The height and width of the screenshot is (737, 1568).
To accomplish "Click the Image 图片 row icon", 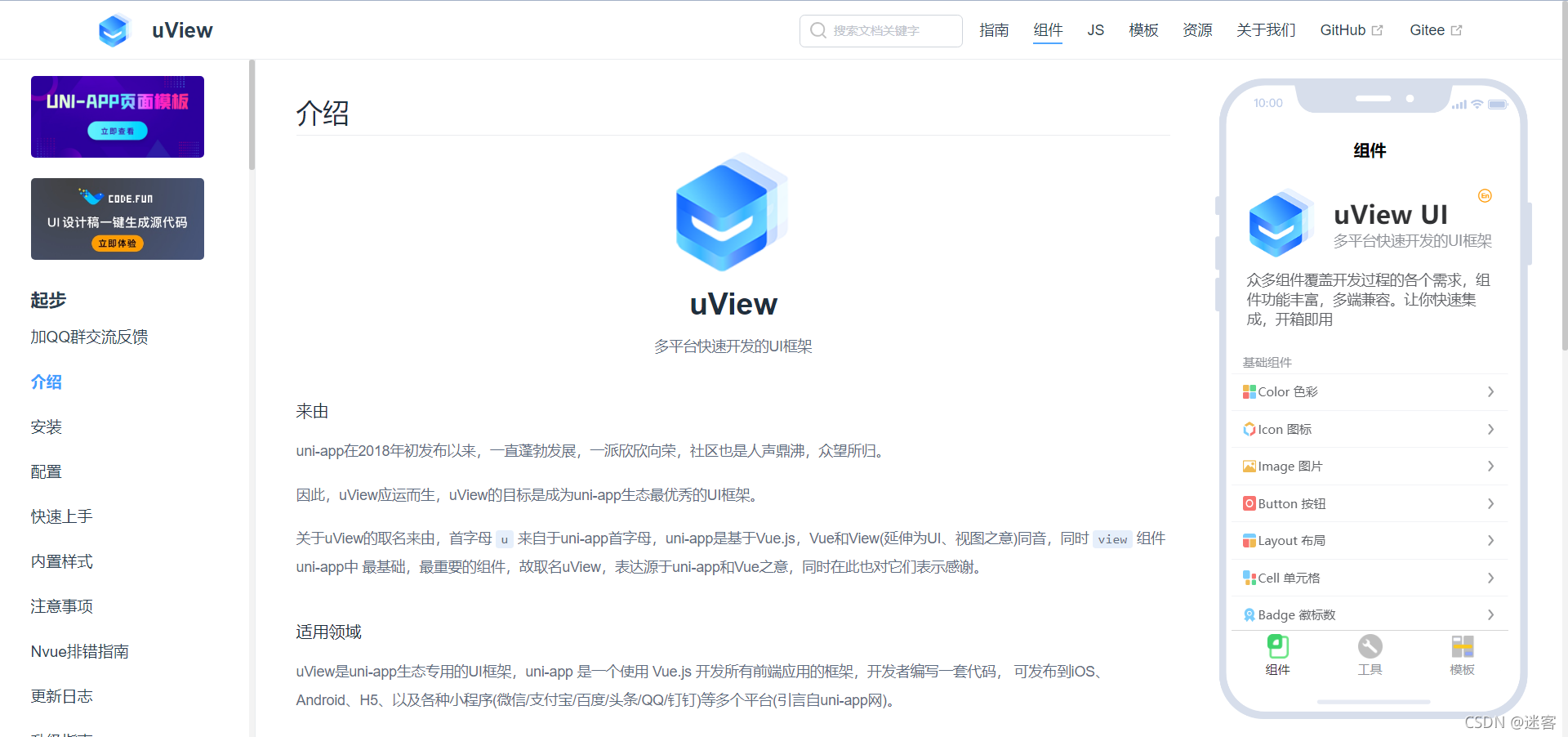I will [x=1249, y=467].
